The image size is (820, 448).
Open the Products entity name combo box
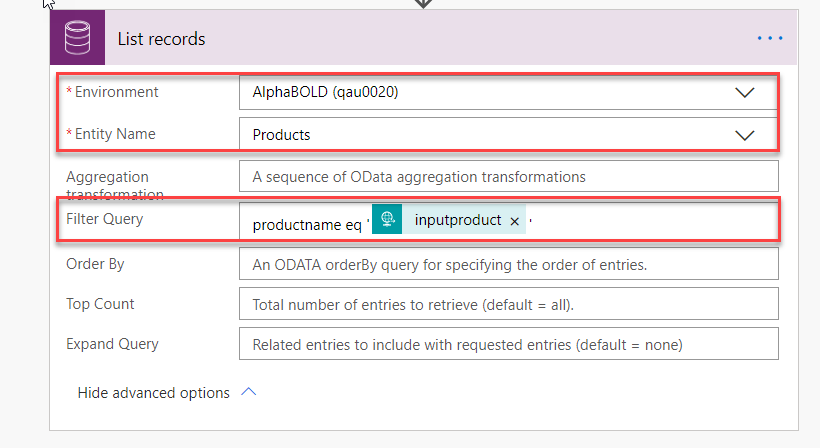point(508,134)
